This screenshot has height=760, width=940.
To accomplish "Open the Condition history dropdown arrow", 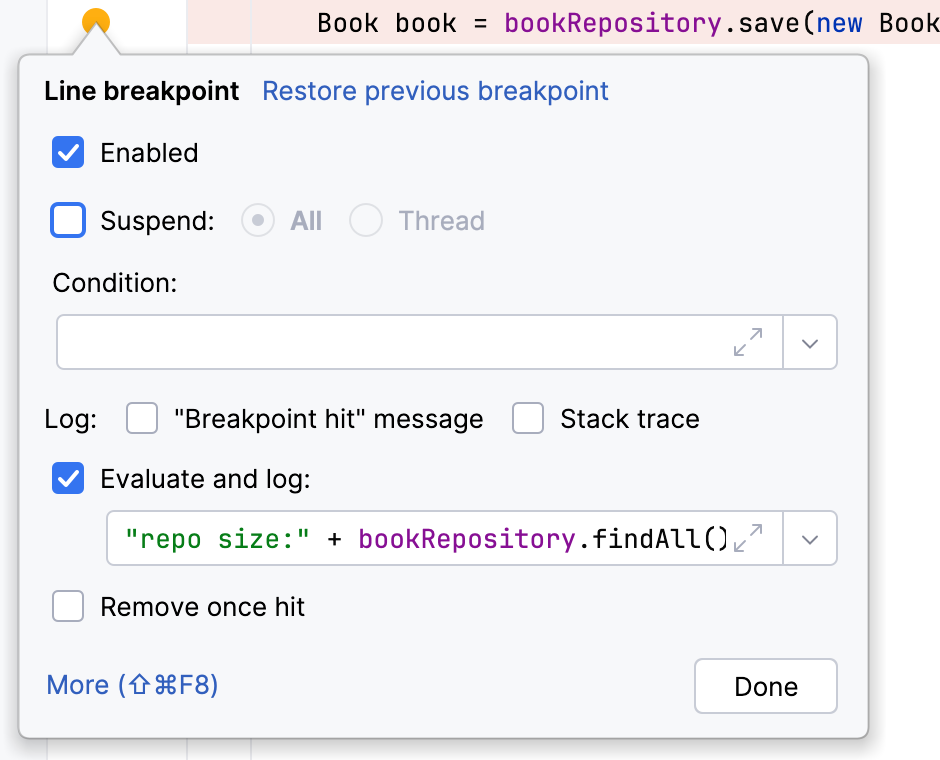I will 810,342.
